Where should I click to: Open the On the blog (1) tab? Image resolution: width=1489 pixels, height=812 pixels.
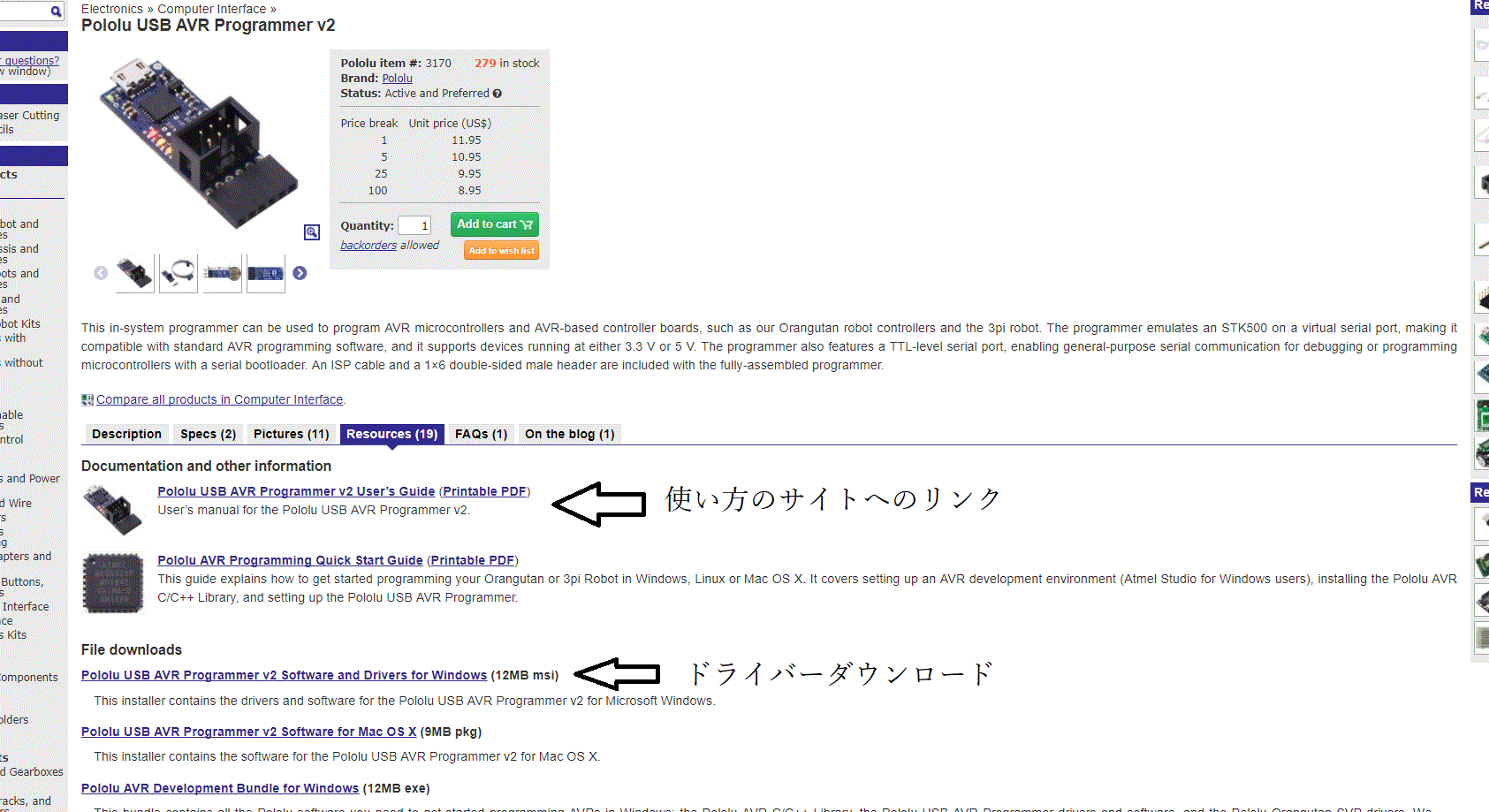pos(569,434)
